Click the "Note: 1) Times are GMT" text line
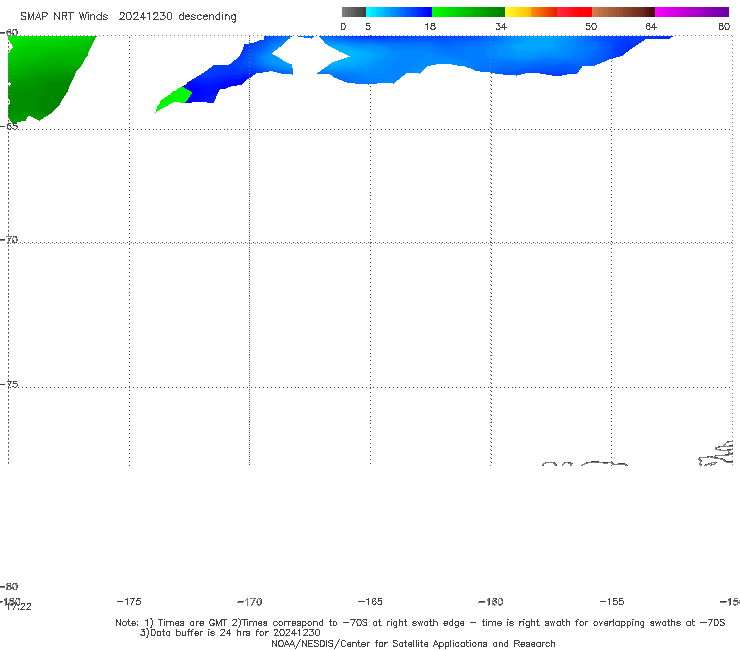The height and width of the screenshot is (650, 740). (x=420, y=623)
